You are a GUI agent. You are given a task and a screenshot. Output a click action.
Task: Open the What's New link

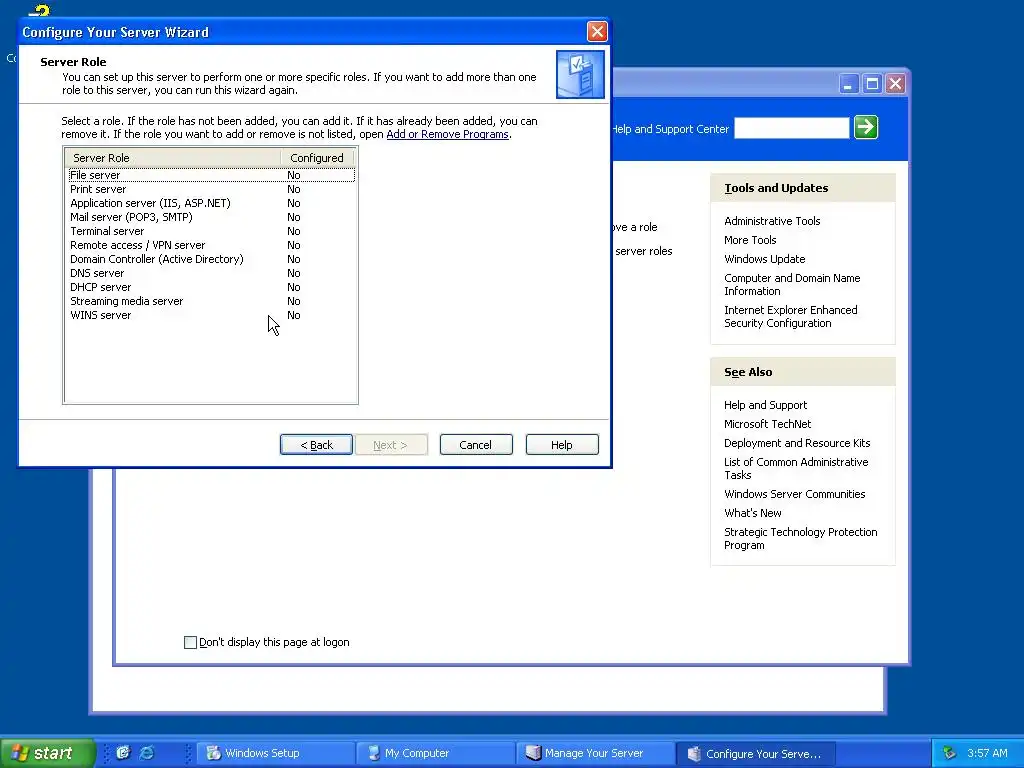pyautogui.click(x=752, y=513)
